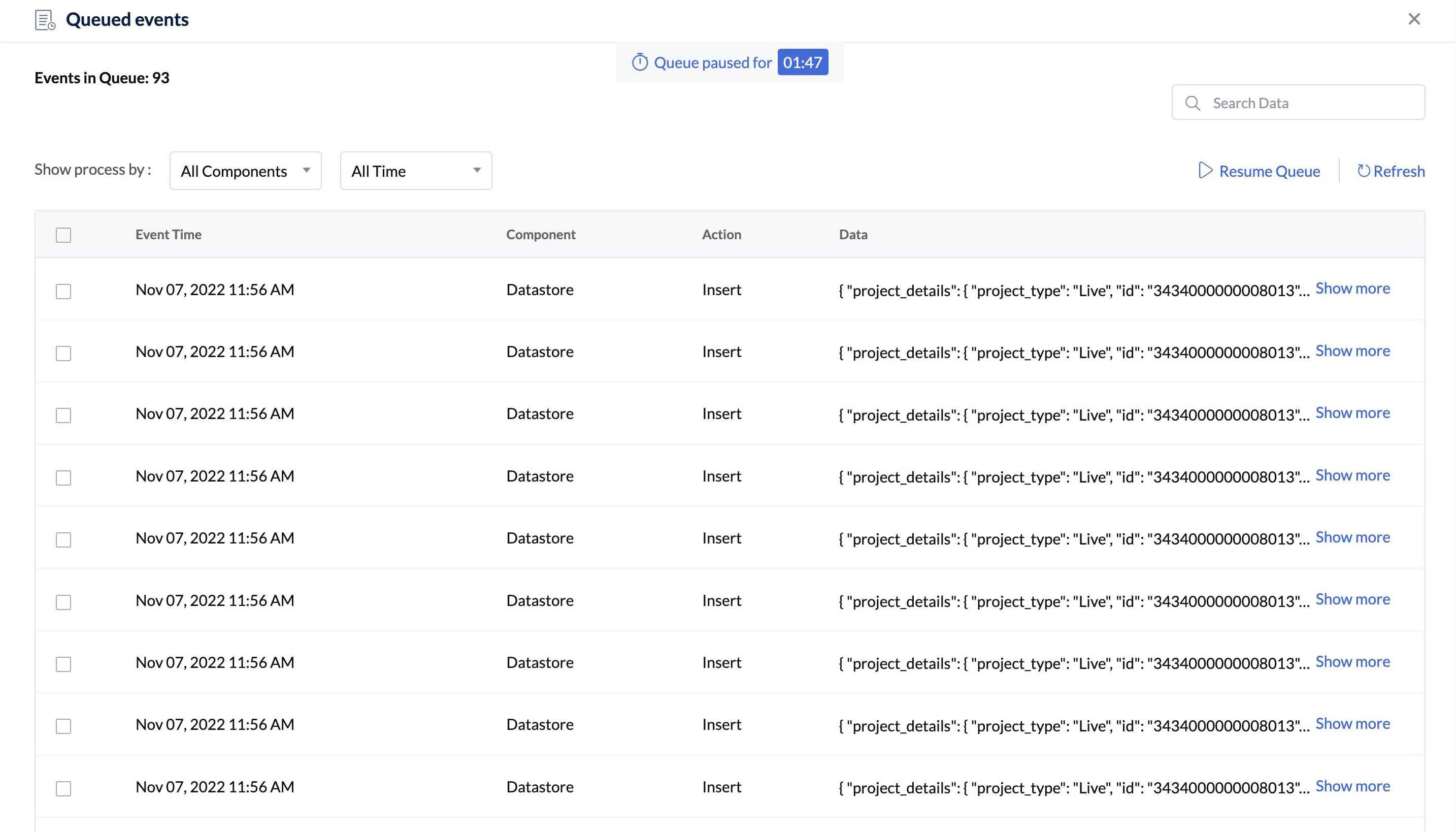
Task: Click the Resume Queue play icon
Action: (1205, 170)
